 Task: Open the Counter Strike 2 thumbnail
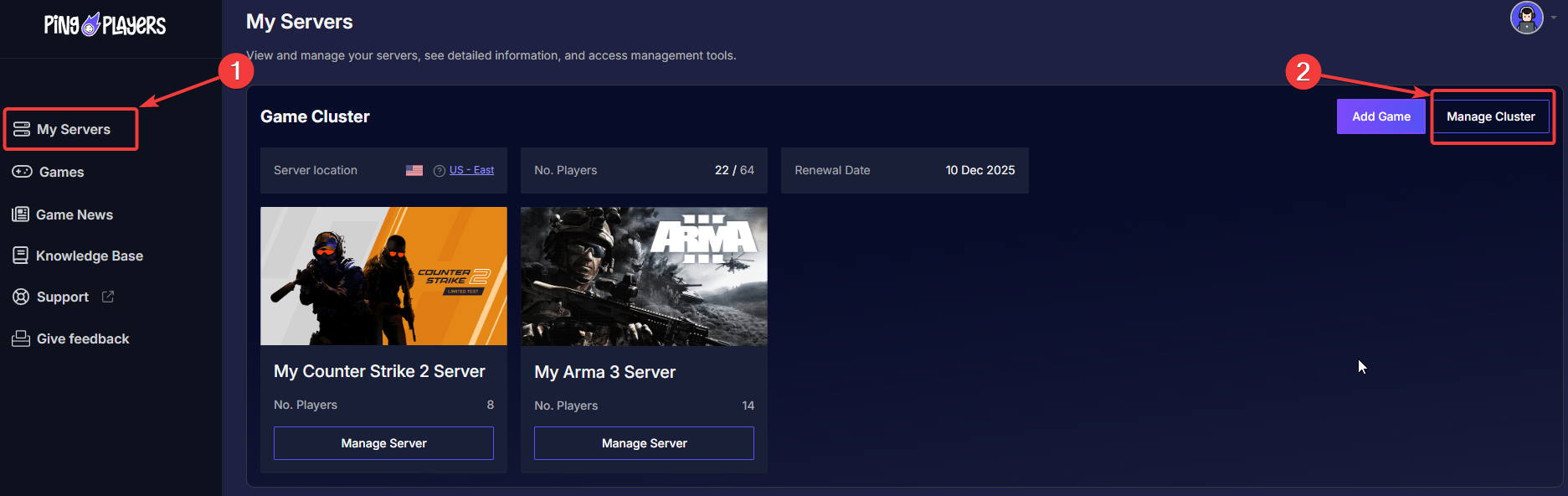coord(383,276)
